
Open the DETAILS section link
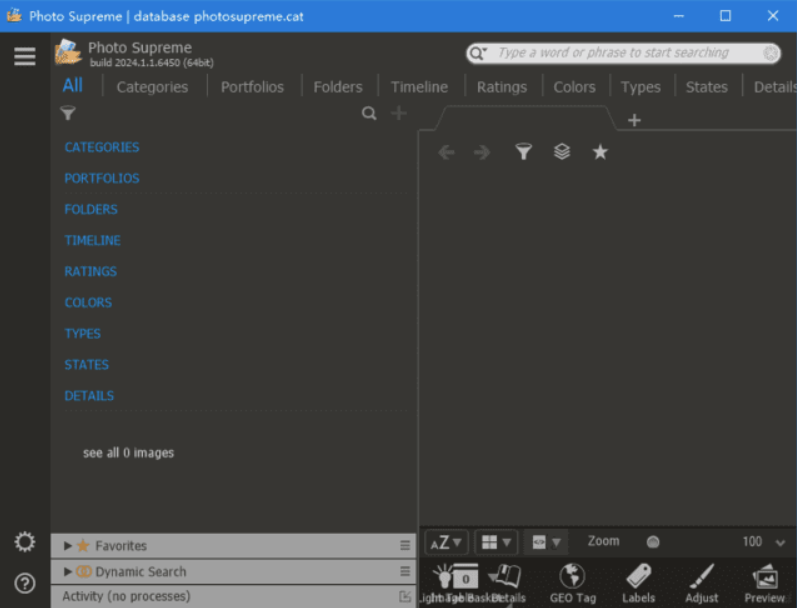click(89, 395)
